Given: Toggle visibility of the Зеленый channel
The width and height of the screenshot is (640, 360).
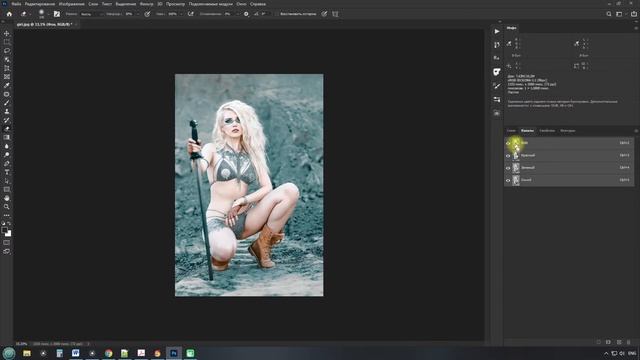Looking at the screenshot, I should pyautogui.click(x=508, y=168).
